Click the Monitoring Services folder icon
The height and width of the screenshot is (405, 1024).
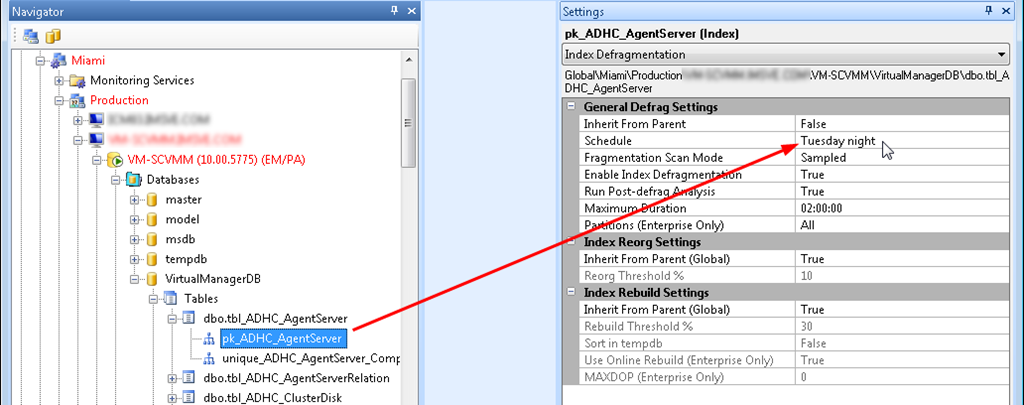(x=78, y=81)
